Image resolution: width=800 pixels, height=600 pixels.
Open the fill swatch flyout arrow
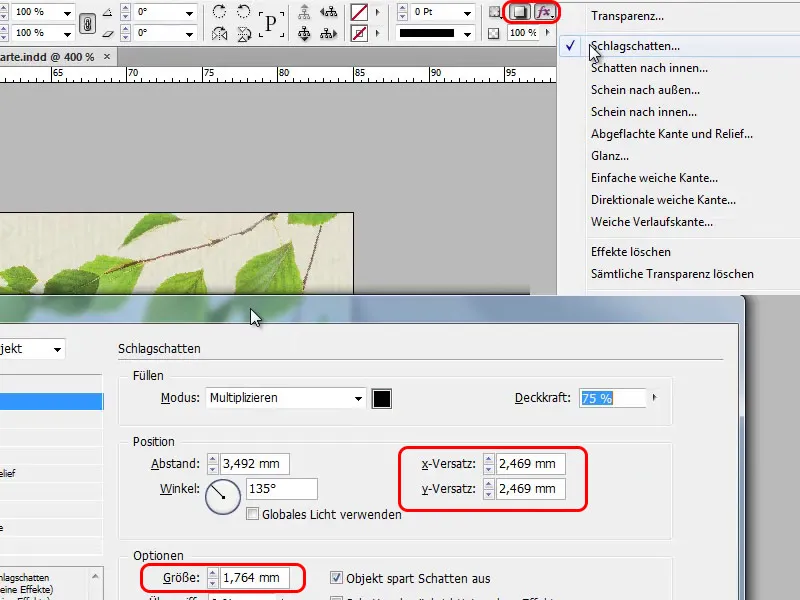click(x=378, y=12)
